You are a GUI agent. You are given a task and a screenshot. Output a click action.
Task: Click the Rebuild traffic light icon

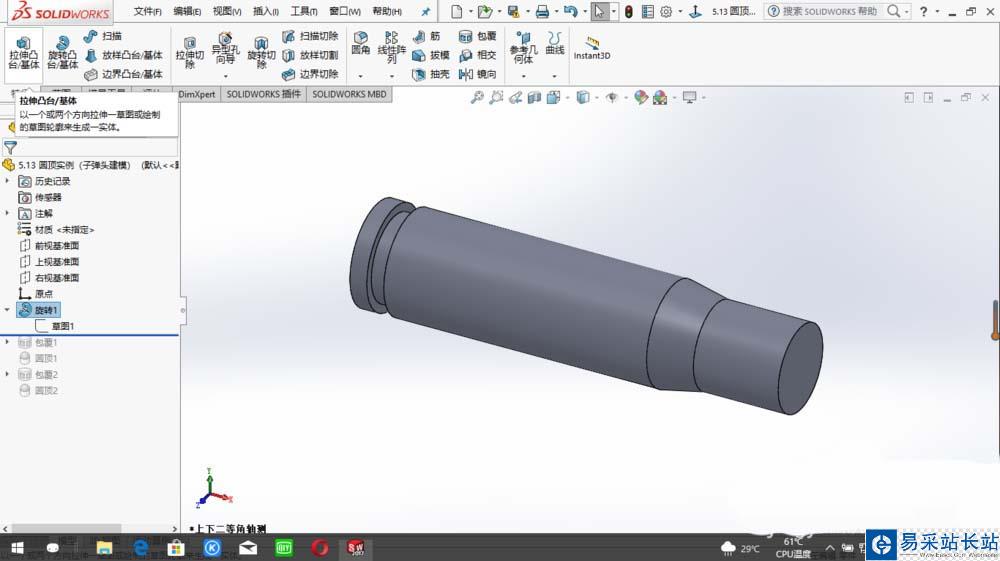[x=629, y=11]
